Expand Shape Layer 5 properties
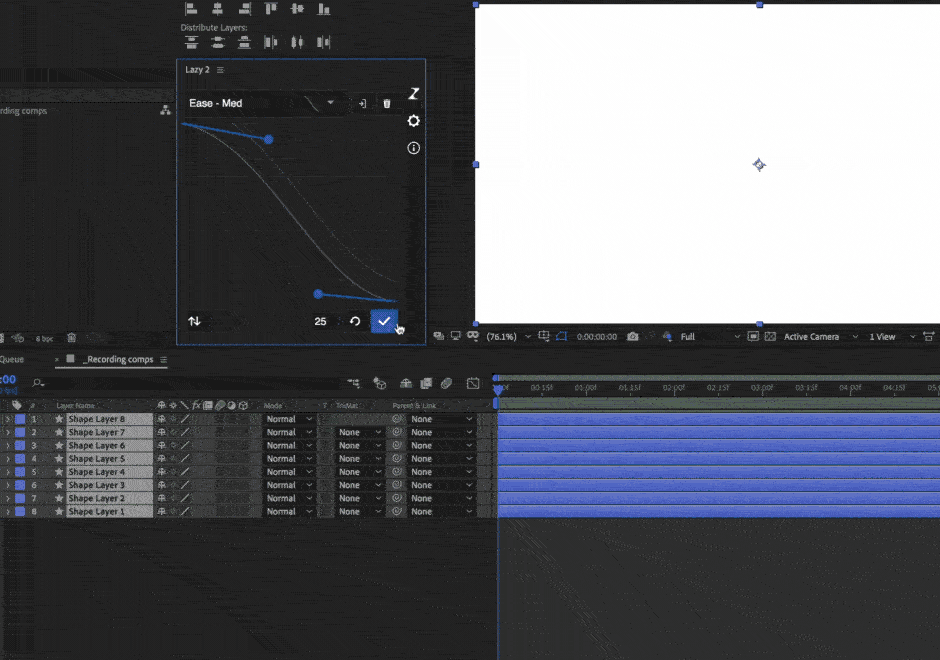The image size is (940, 660). 8,459
